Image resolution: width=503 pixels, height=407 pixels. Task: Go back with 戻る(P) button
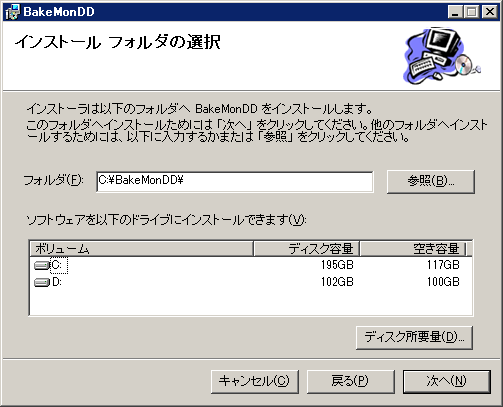pyautogui.click(x=351, y=381)
